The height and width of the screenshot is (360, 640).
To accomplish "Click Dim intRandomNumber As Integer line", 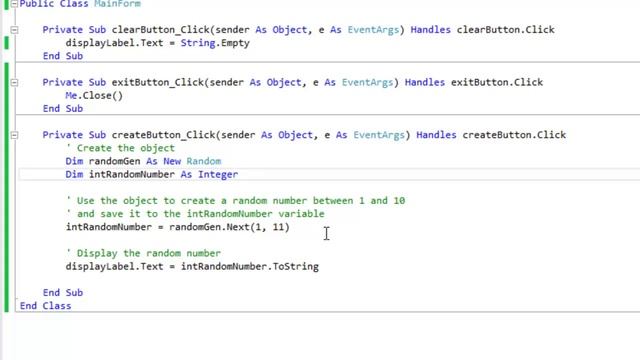I will click(x=152, y=174).
